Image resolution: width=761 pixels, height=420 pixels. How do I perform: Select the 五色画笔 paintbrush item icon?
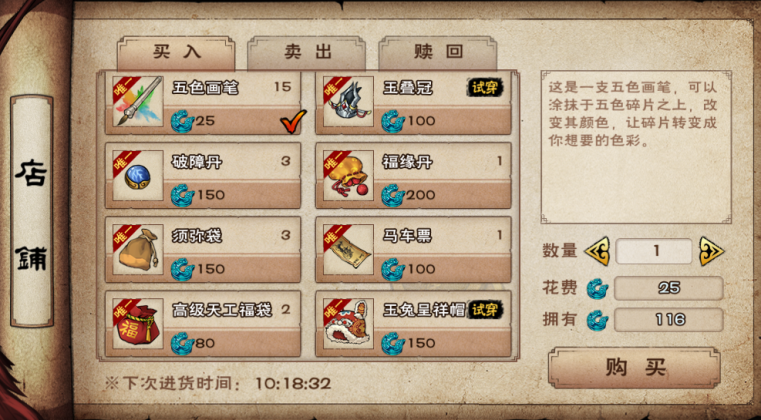tap(137, 101)
